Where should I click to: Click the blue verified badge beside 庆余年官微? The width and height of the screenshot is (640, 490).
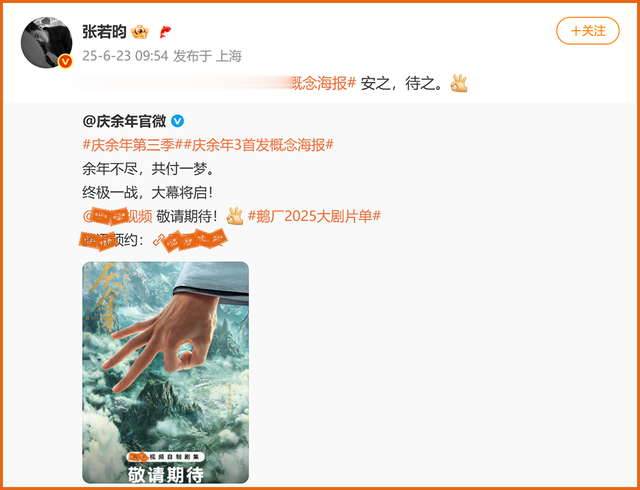(x=177, y=121)
